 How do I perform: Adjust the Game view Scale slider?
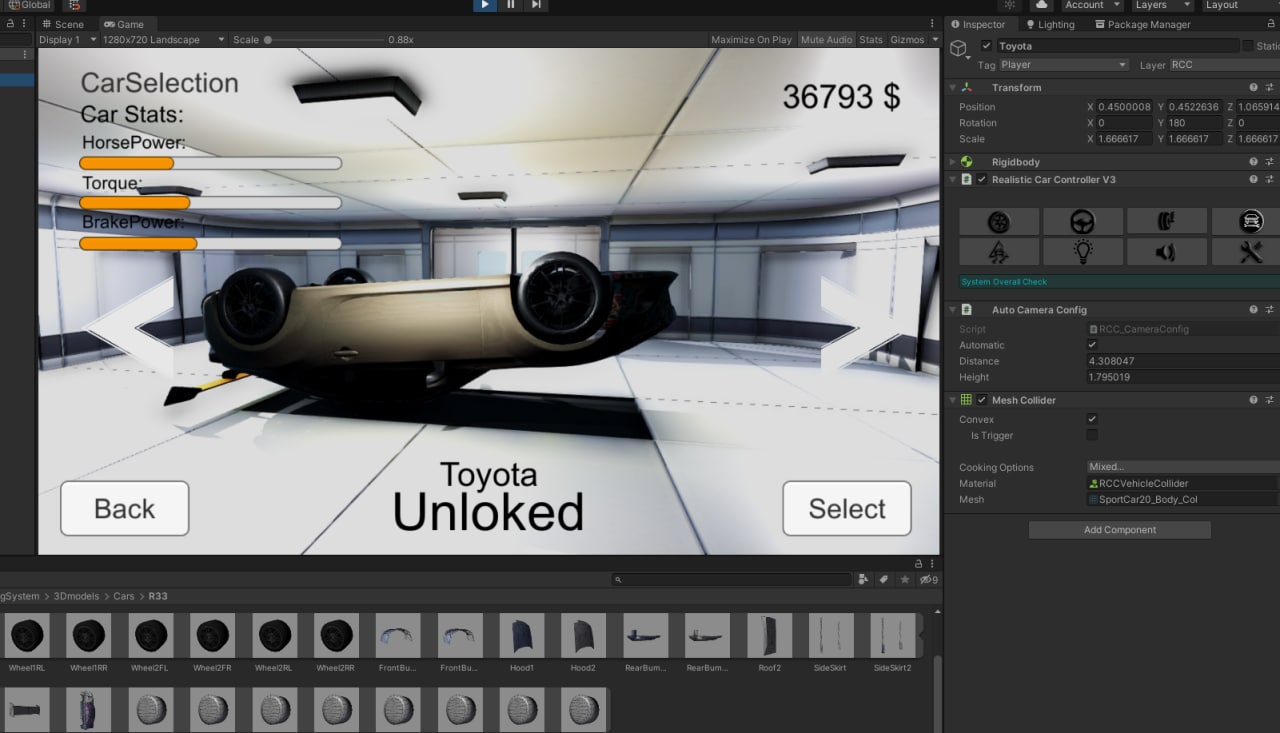pos(323,40)
